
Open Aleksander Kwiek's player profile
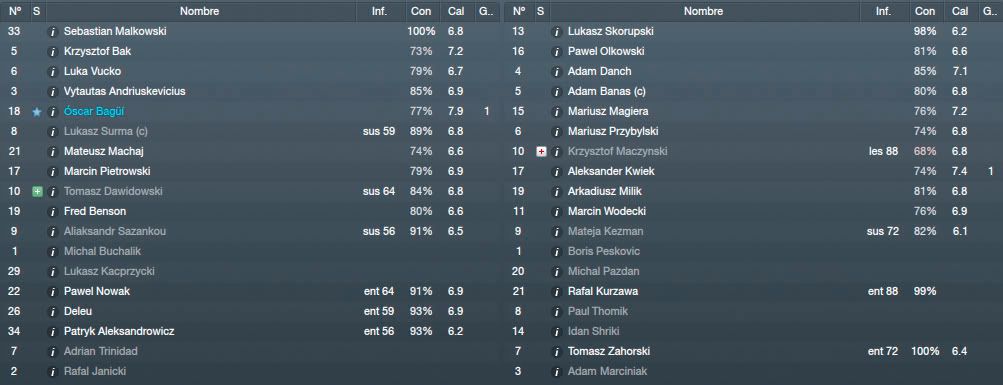tap(611, 171)
